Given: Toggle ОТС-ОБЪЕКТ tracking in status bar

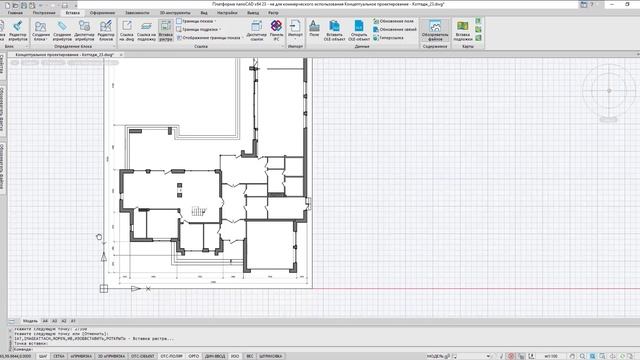Looking at the screenshot, I should tap(142, 356).
